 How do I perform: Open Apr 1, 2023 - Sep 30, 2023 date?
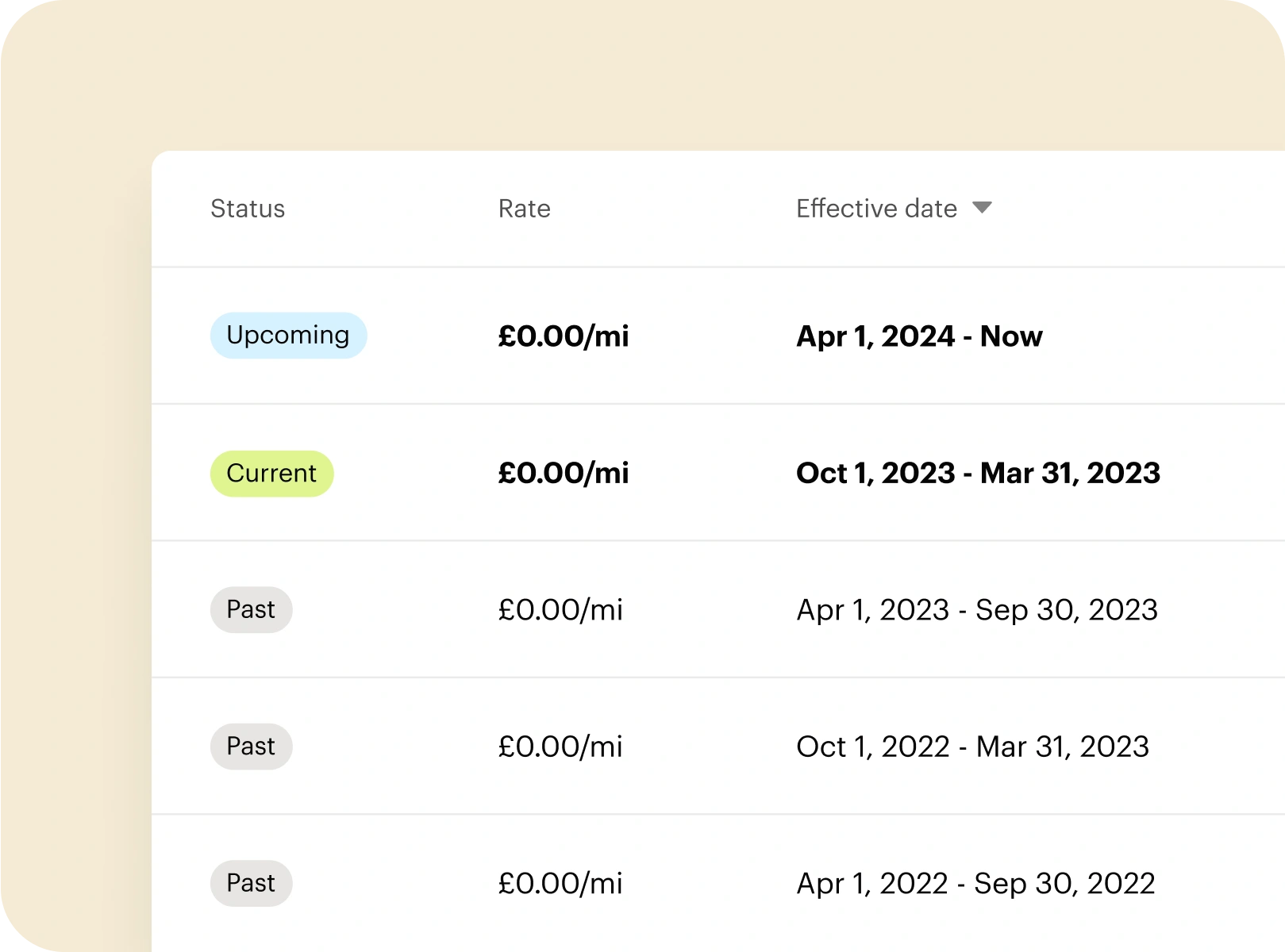coord(976,610)
